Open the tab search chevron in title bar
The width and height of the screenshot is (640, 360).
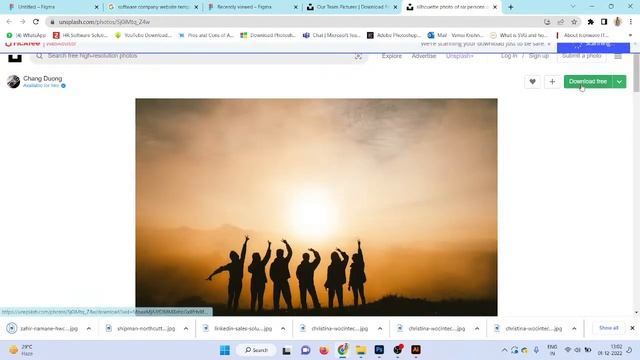point(573,7)
